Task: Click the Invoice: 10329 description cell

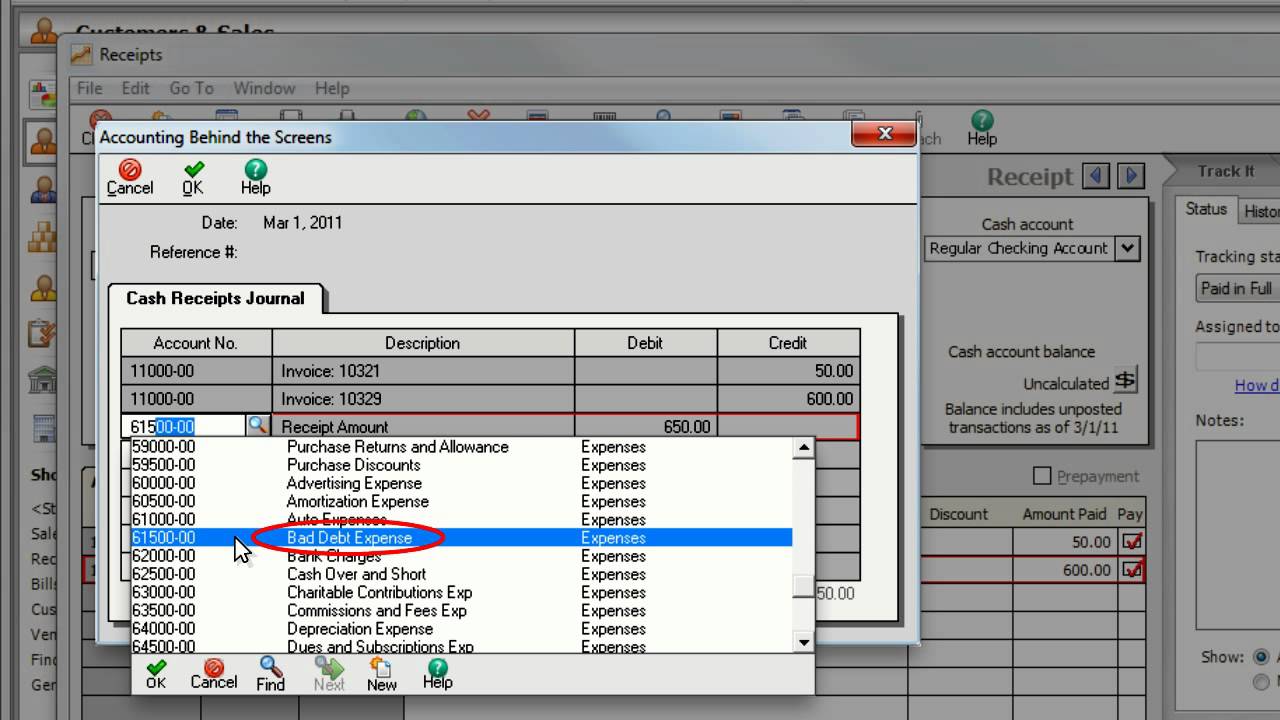Action: click(x=423, y=399)
